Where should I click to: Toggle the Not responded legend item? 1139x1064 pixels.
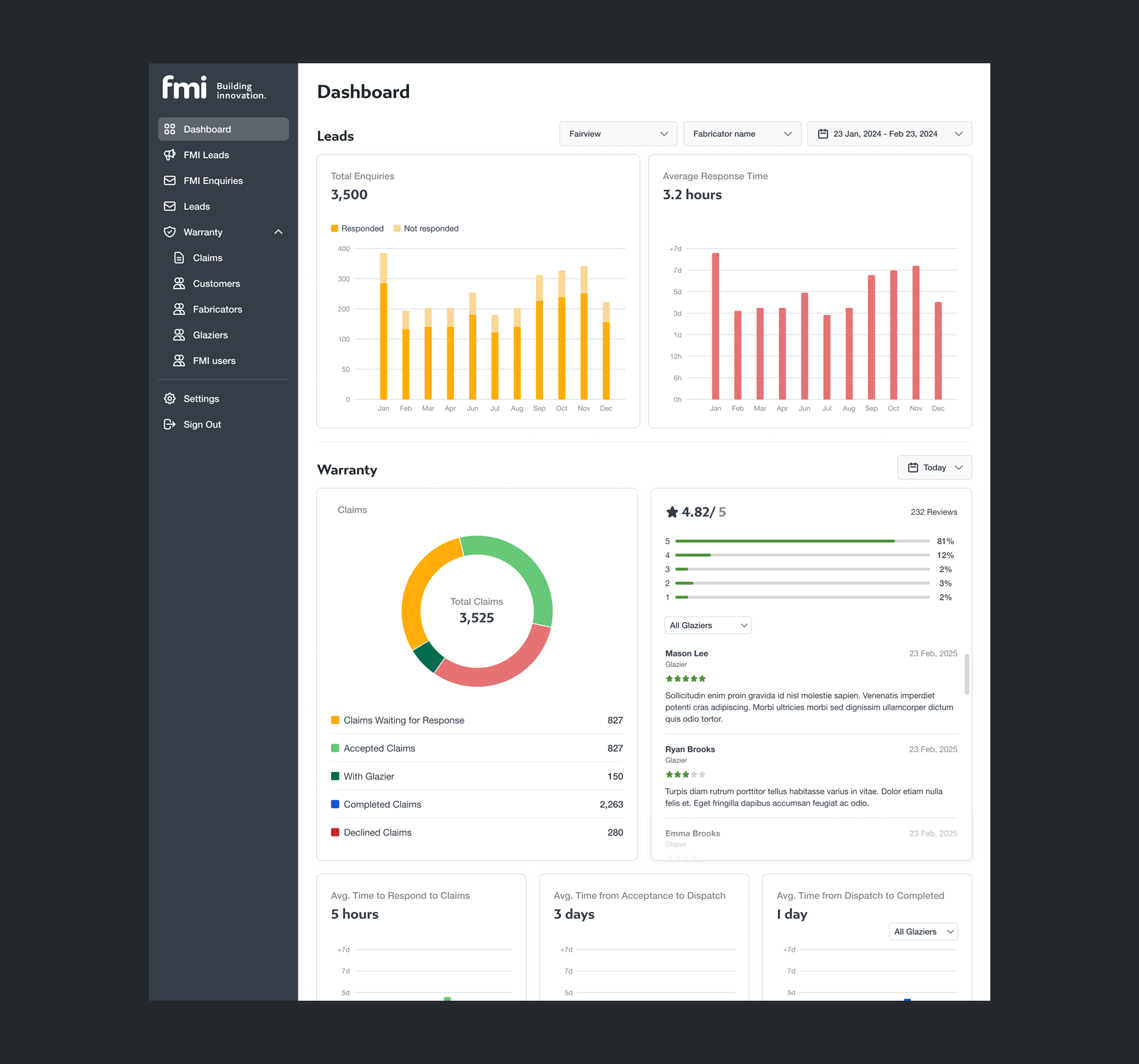[x=426, y=228]
